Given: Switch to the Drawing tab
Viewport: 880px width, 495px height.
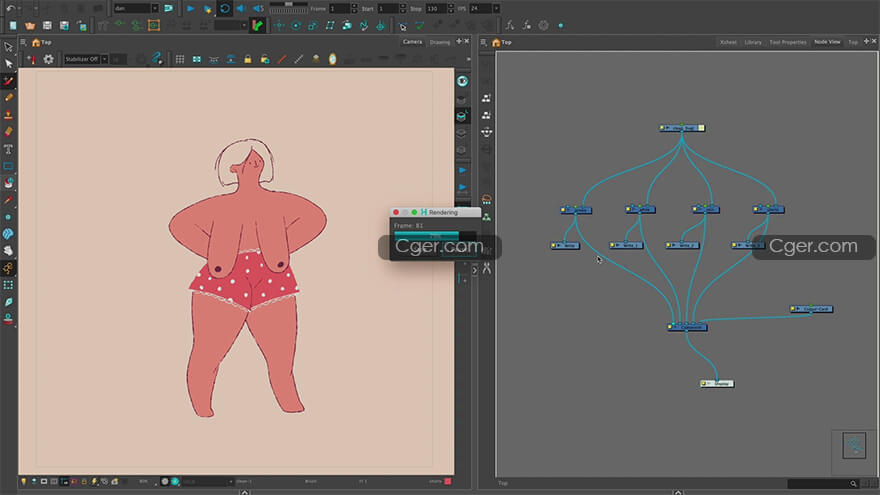Looking at the screenshot, I should point(440,42).
